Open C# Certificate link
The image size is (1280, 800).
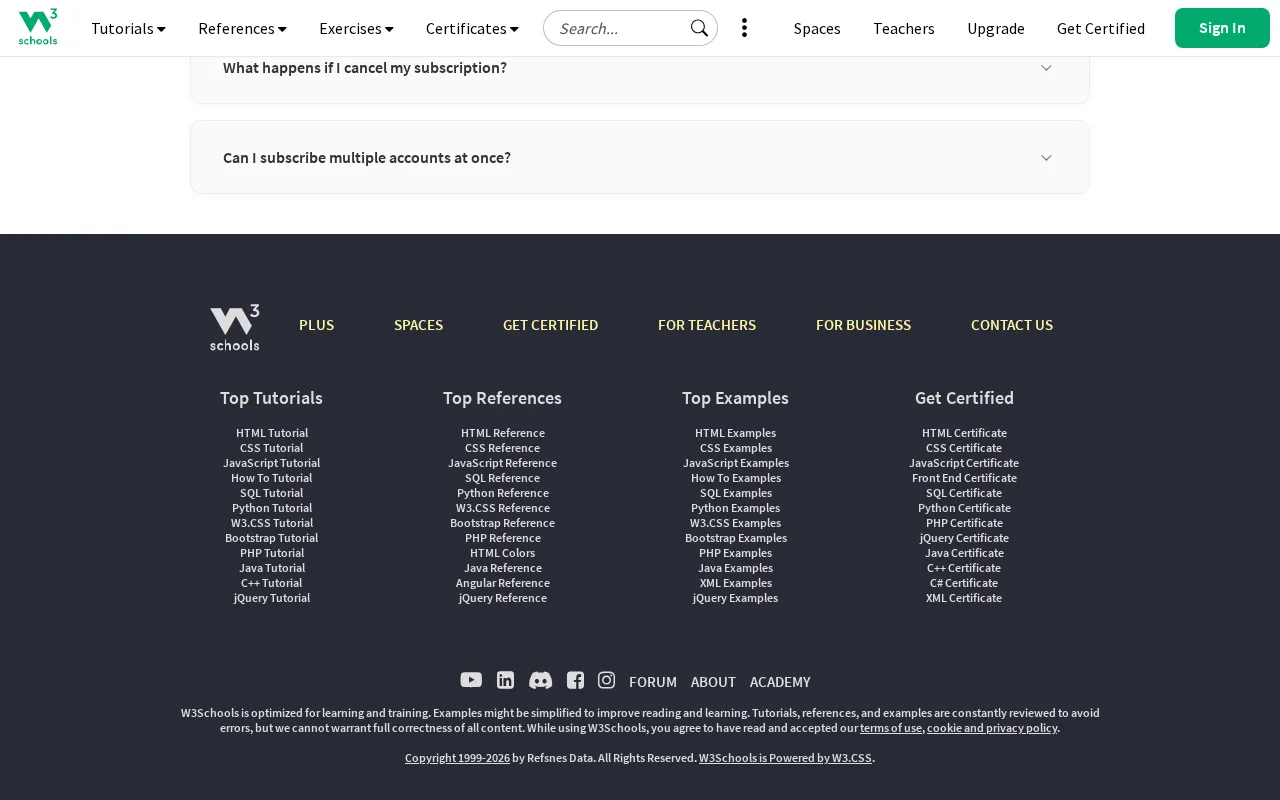pyautogui.click(x=964, y=583)
